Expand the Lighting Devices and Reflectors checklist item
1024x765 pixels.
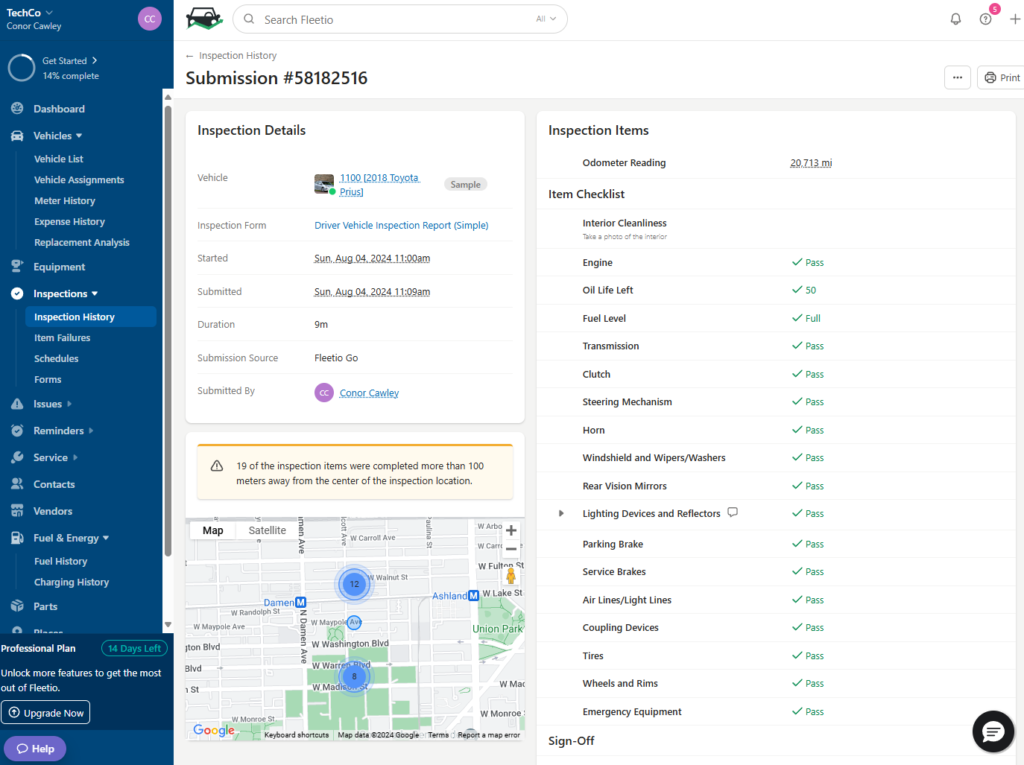click(560, 513)
